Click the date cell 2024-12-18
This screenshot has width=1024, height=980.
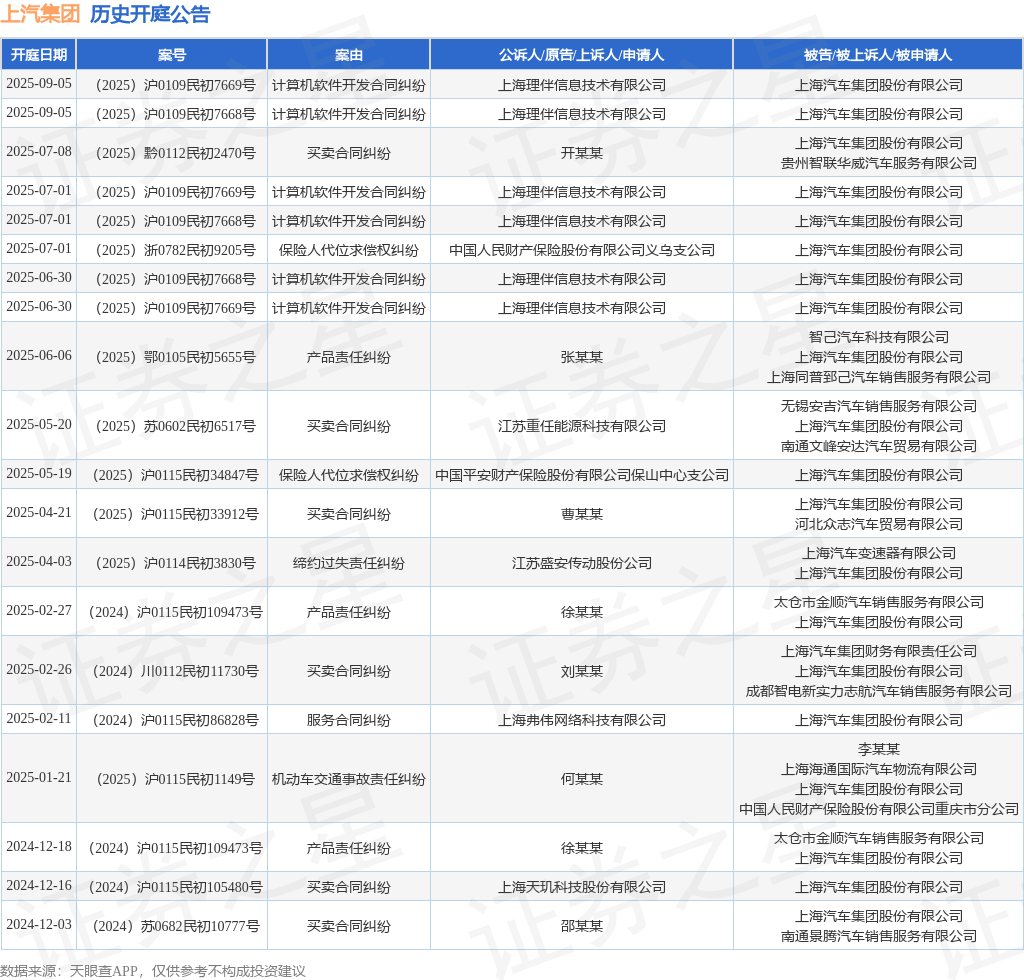[x=39, y=847]
